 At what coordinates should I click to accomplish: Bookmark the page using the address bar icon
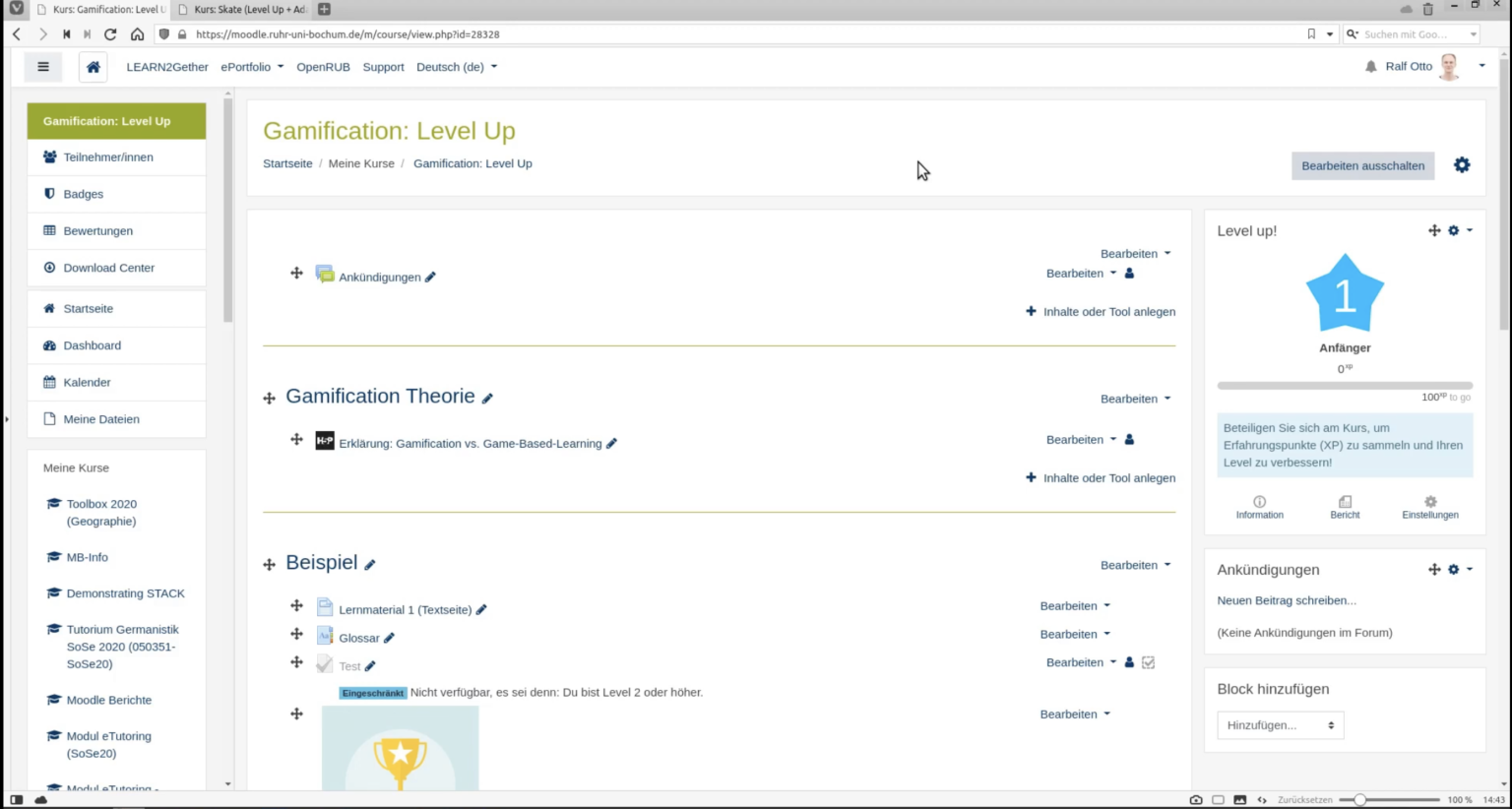(1311, 33)
